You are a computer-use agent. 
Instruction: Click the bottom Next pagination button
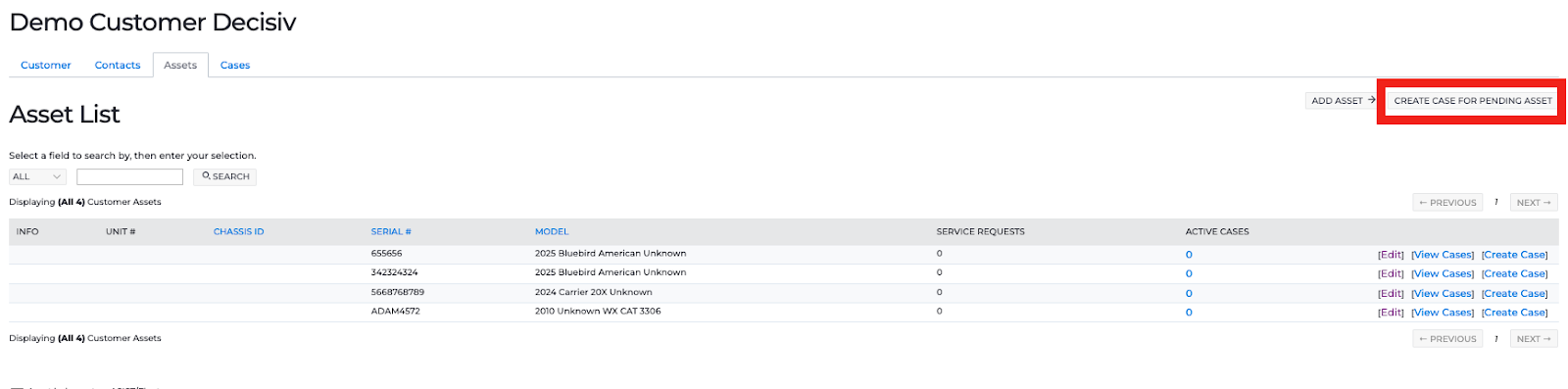pos(1534,339)
